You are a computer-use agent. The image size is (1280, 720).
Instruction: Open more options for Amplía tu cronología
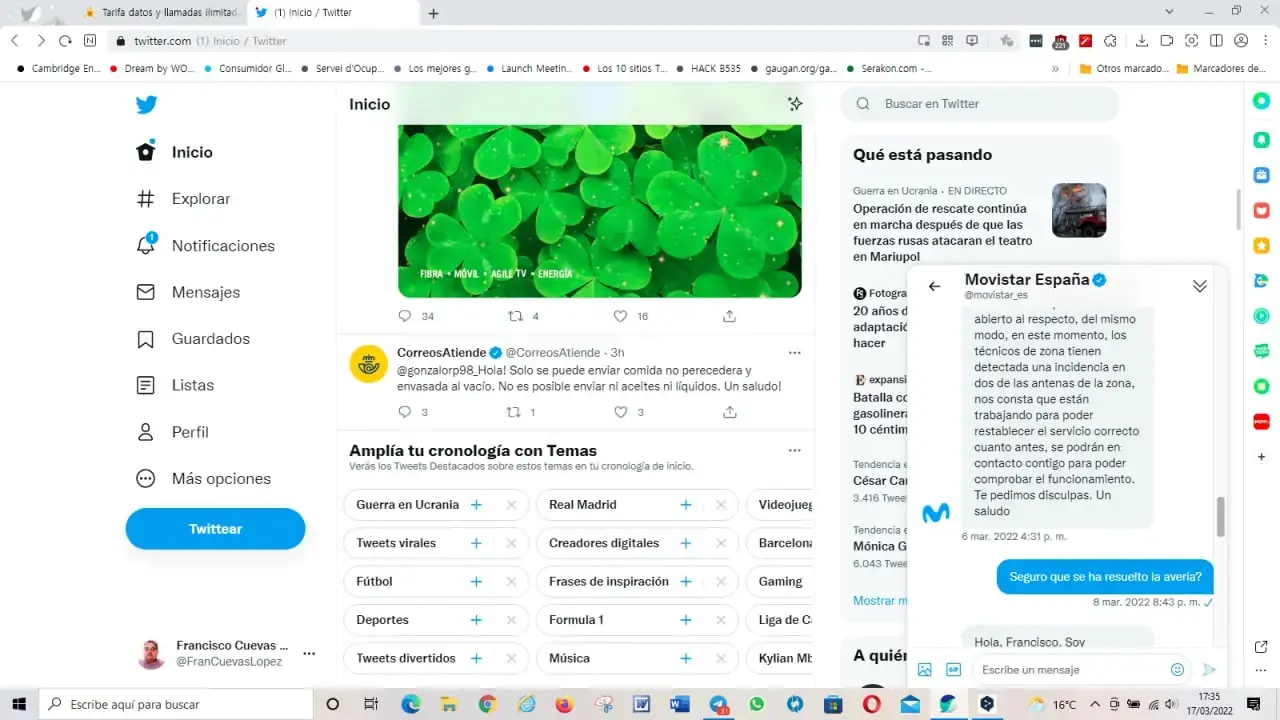pos(795,451)
